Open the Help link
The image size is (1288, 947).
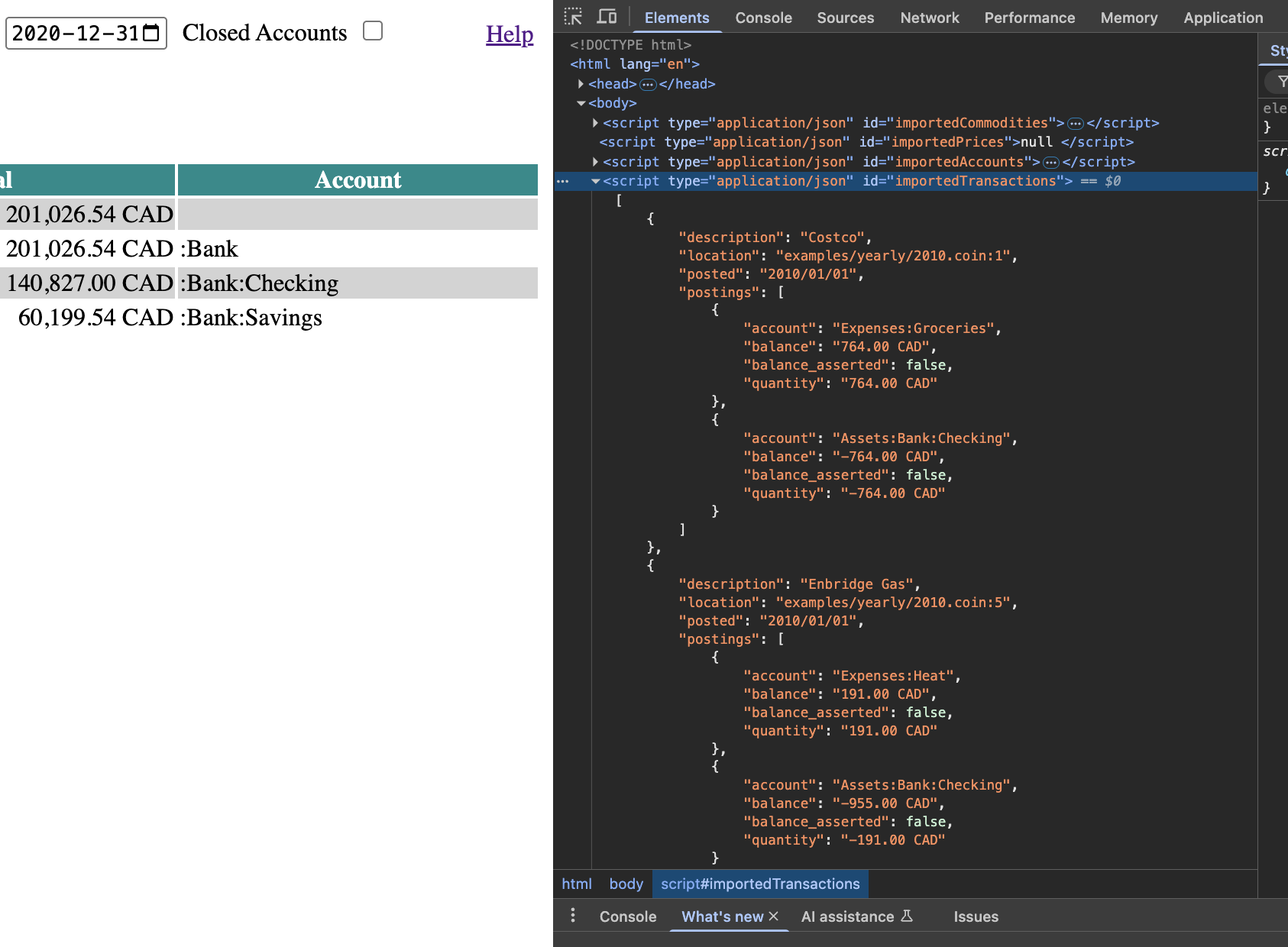coord(510,34)
